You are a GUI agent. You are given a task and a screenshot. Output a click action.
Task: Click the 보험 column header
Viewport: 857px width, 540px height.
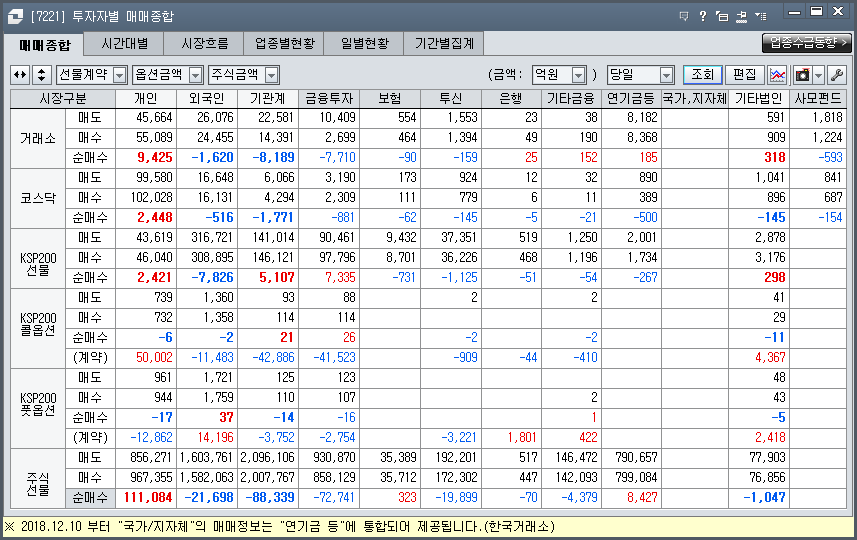[x=390, y=98]
